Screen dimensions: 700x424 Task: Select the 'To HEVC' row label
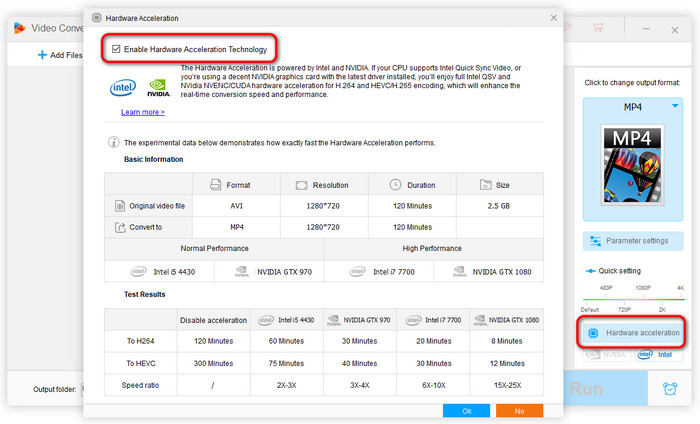(141, 363)
